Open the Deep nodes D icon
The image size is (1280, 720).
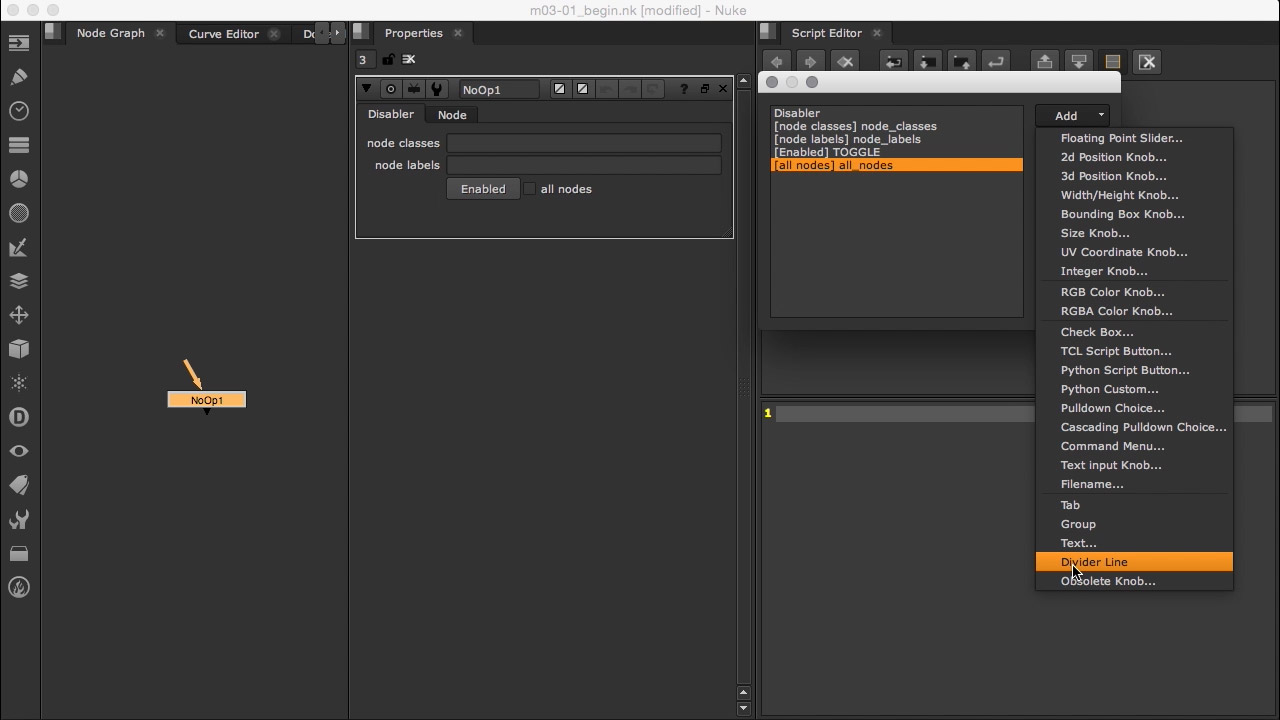click(19, 417)
